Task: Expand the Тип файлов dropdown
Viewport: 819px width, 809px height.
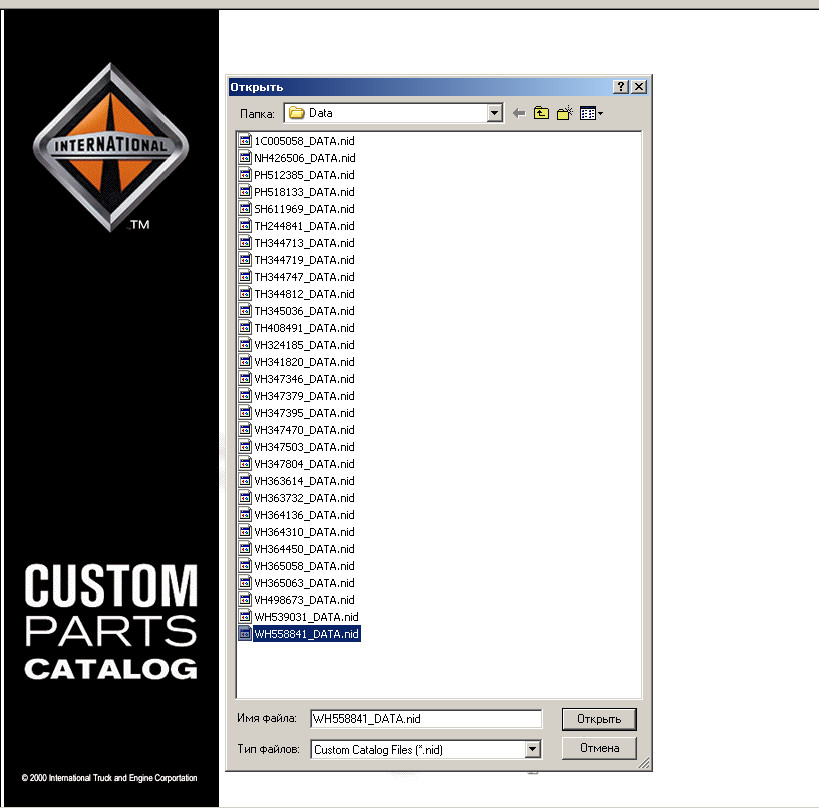Action: [533, 749]
